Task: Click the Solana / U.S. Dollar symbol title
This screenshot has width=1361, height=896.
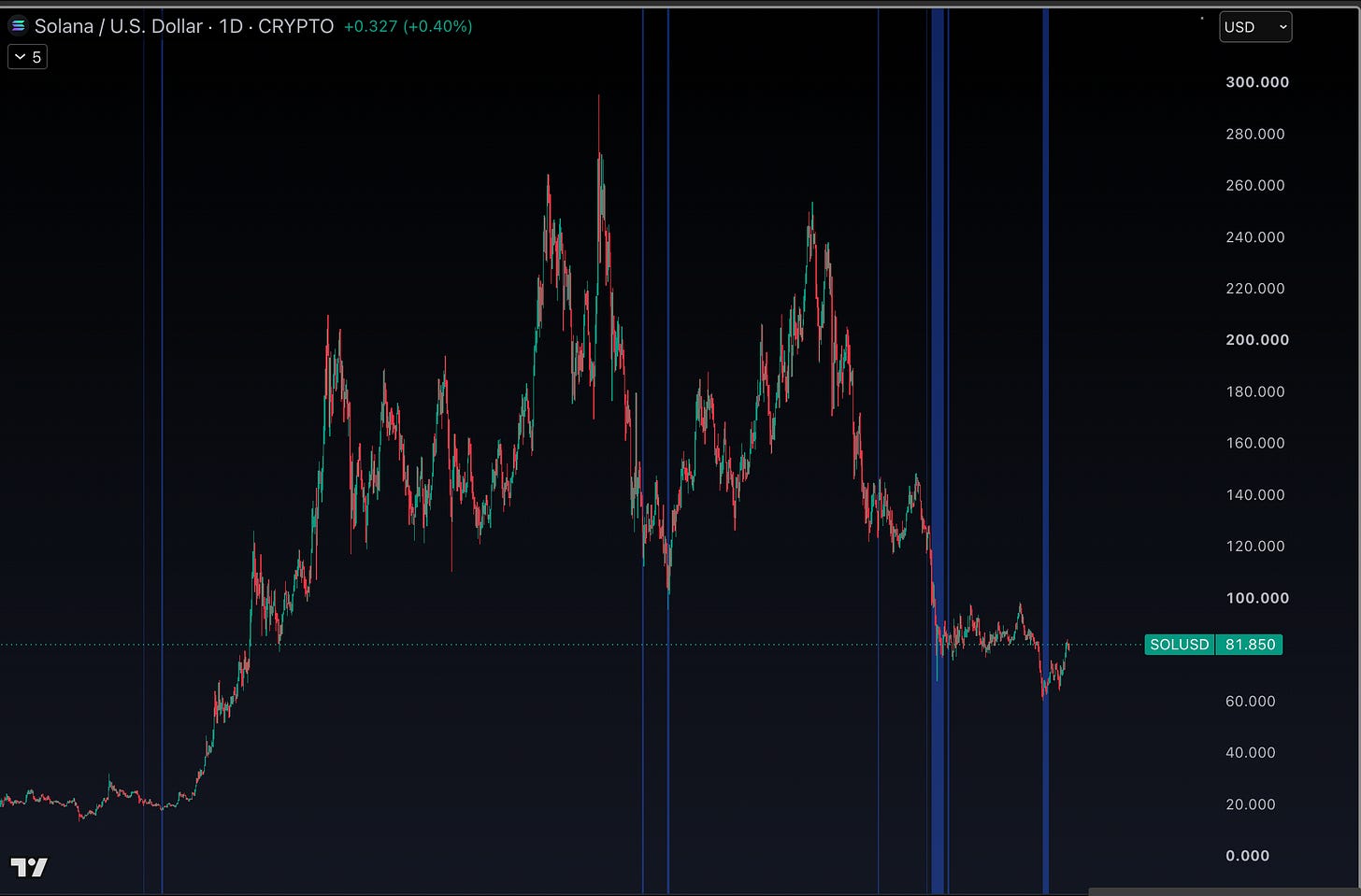Action: click(x=119, y=26)
